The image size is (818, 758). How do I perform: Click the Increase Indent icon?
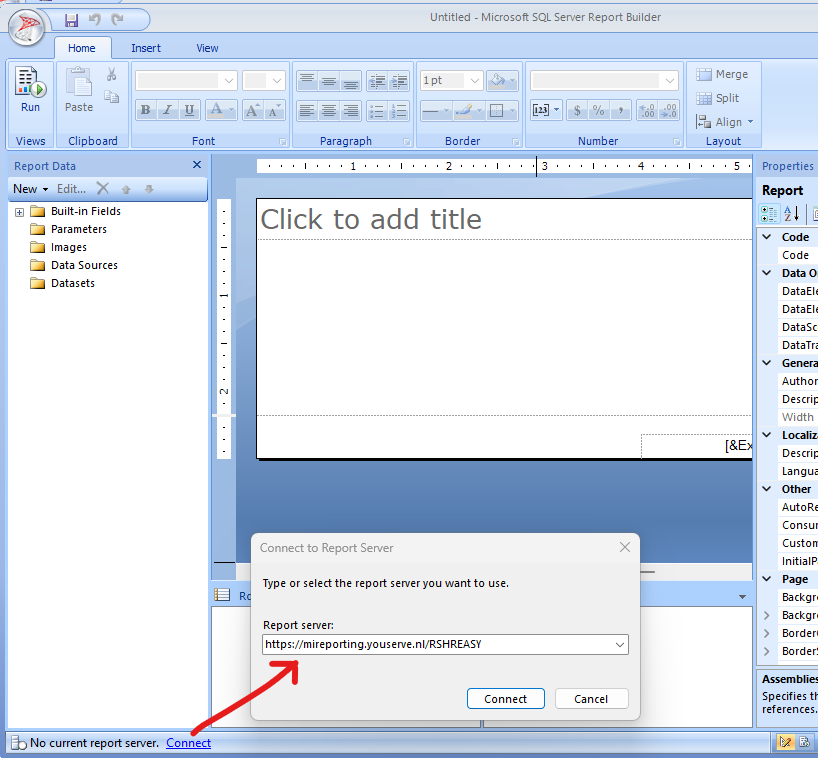(399, 81)
